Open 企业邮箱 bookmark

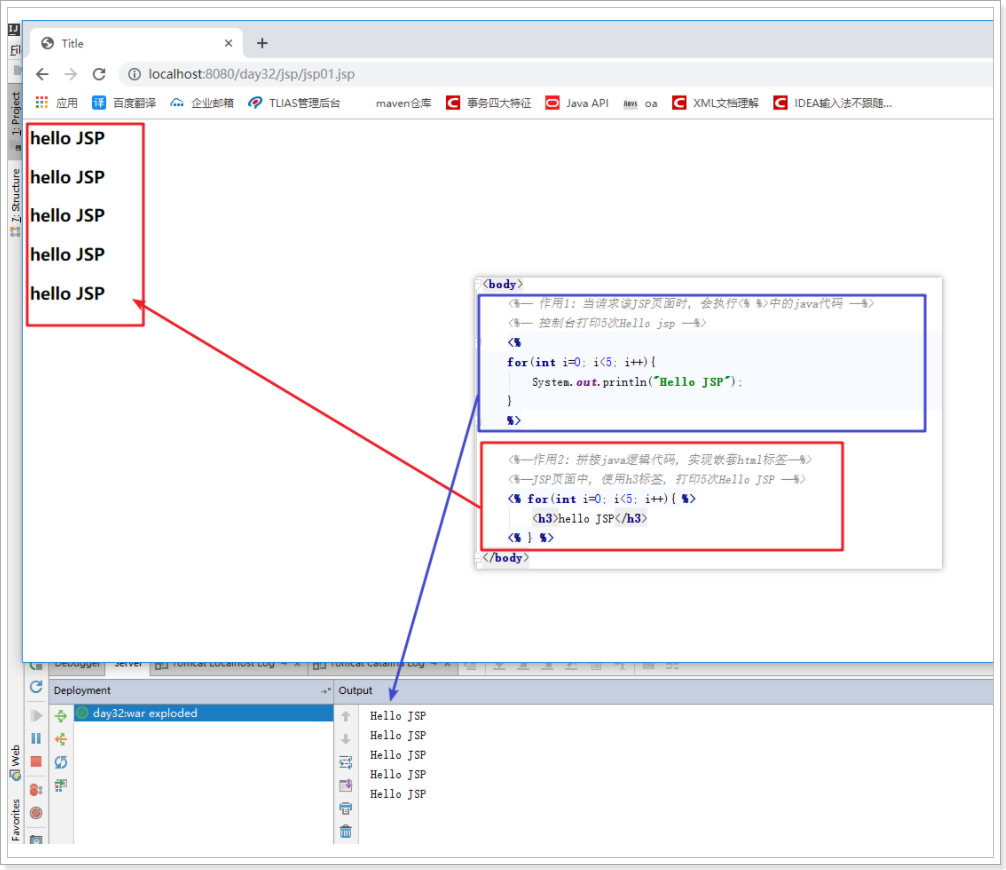pos(202,103)
